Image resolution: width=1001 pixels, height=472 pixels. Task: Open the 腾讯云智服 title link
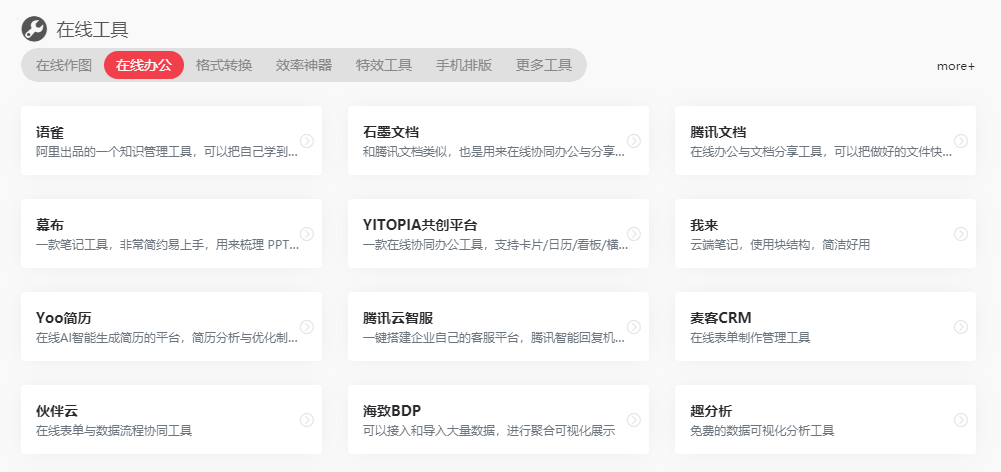(x=398, y=318)
